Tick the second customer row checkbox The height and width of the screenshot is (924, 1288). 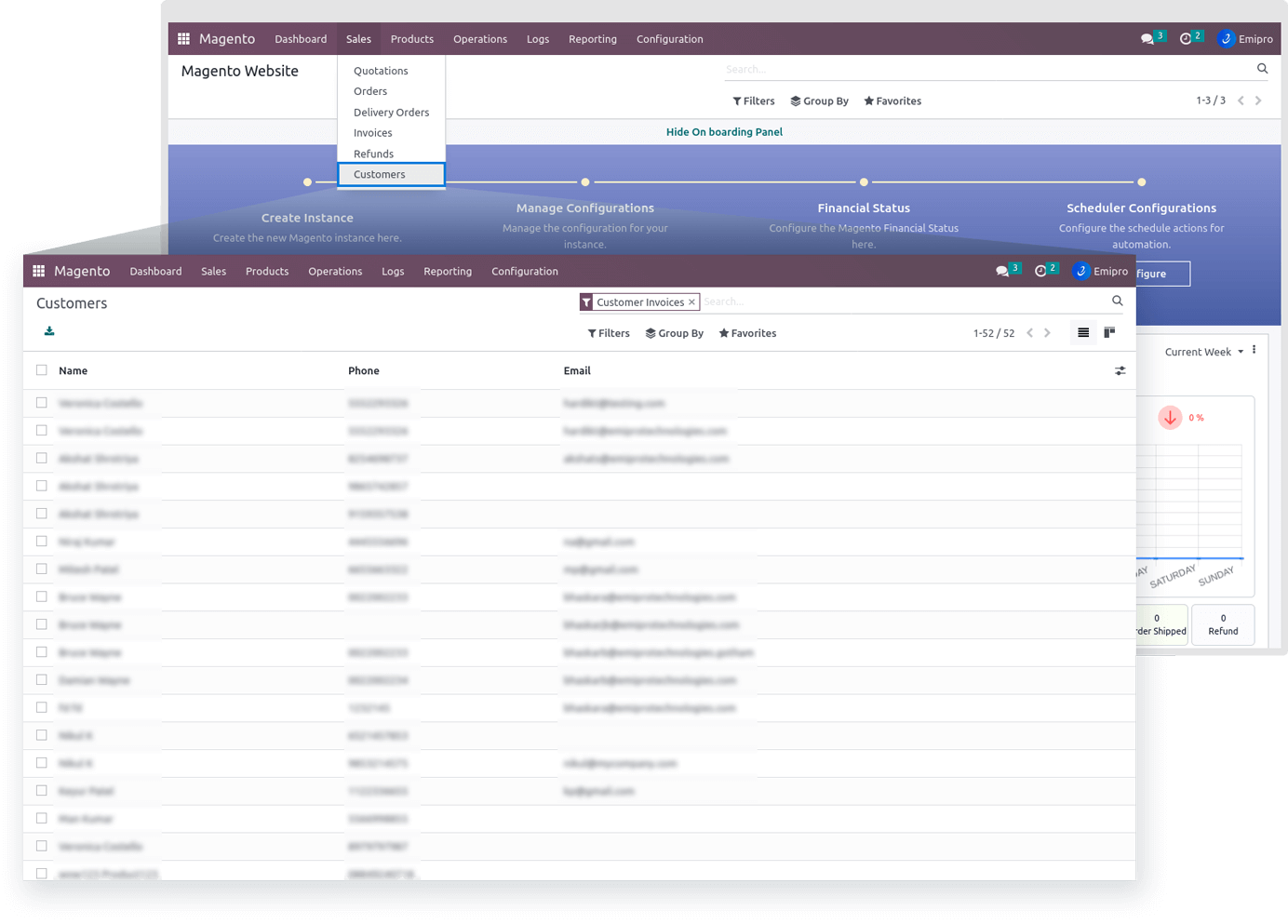[x=42, y=431]
